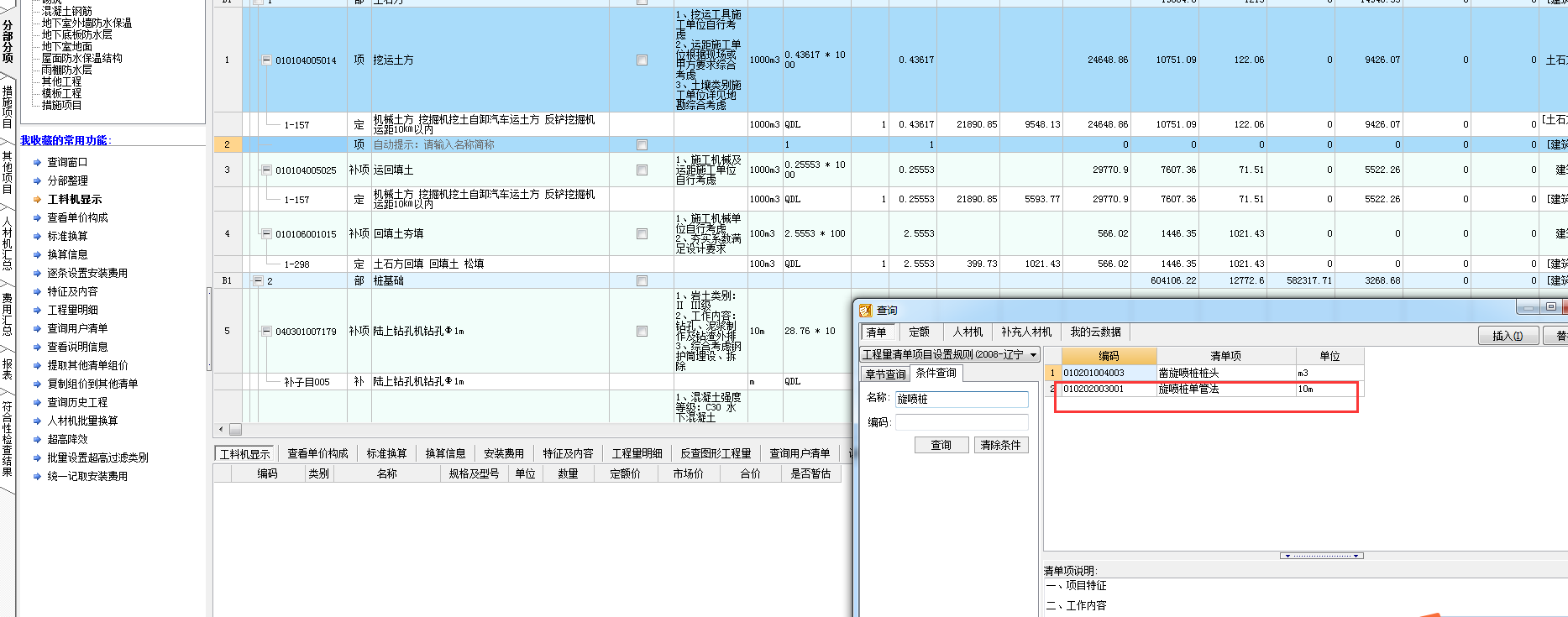Open bottom 反查图形工程量 tab
This screenshot has width=1568, height=617.
click(716, 454)
